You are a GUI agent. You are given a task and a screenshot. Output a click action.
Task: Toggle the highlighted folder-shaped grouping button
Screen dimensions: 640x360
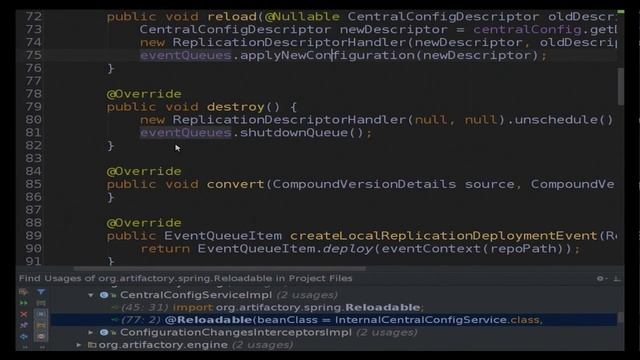(41, 326)
